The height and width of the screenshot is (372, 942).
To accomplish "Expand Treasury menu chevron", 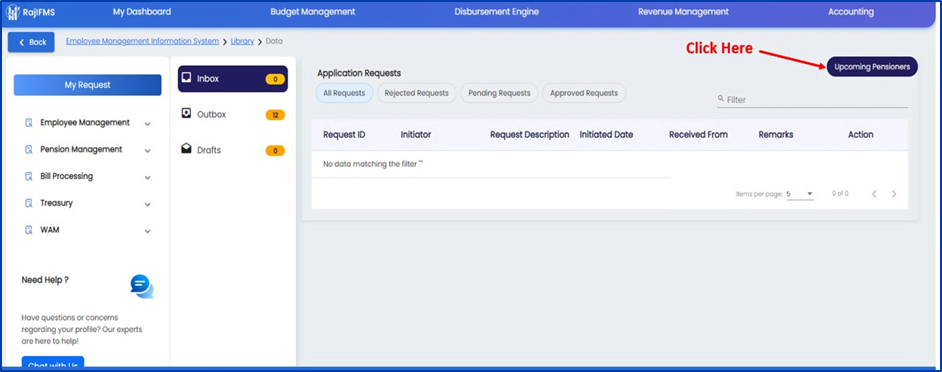I will pyautogui.click(x=148, y=205).
